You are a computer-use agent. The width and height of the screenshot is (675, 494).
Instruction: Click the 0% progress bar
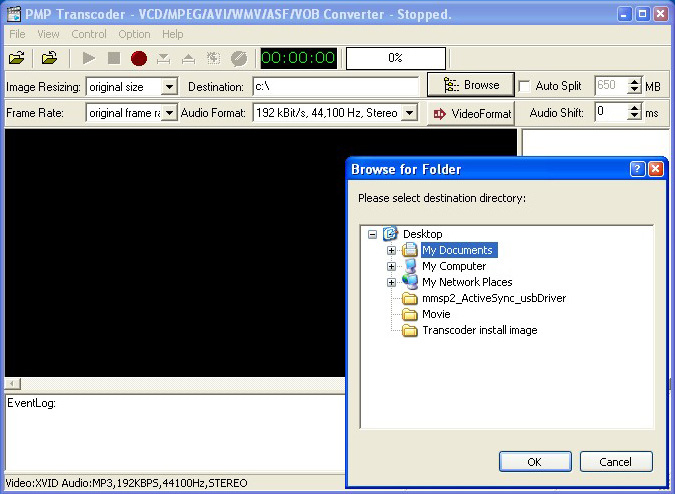396,58
